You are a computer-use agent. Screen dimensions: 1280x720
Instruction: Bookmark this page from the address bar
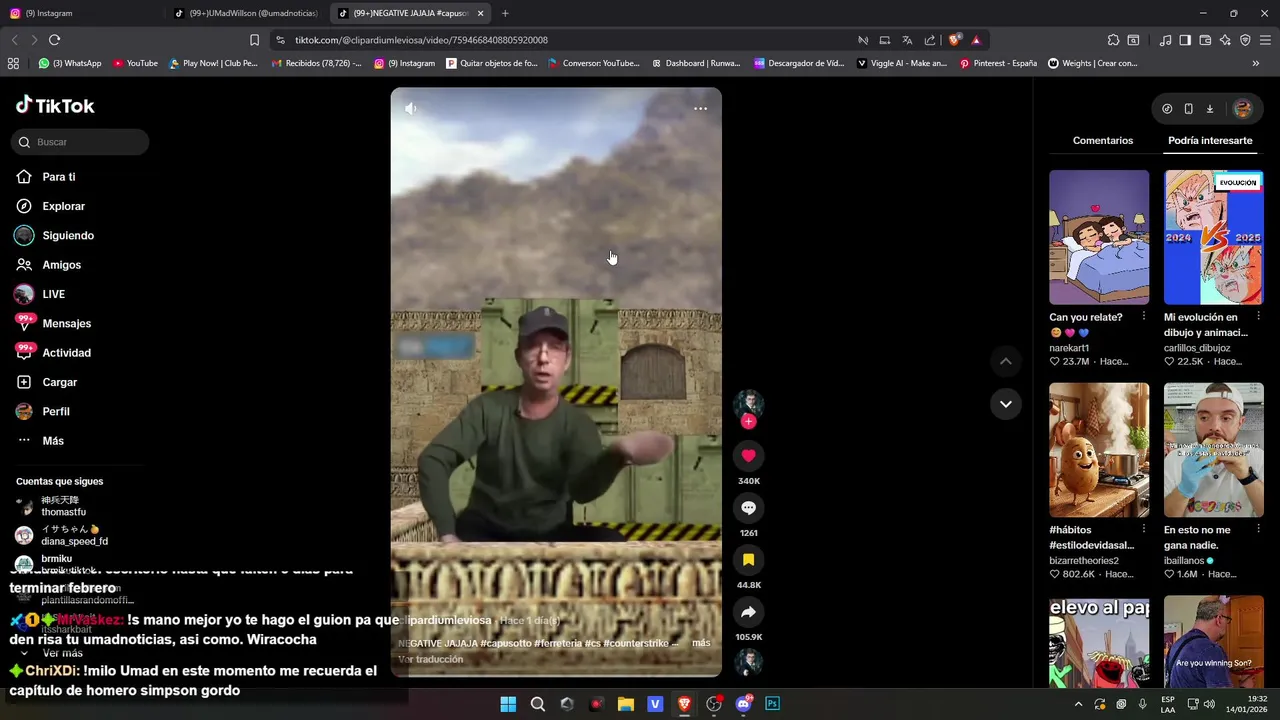tap(254, 40)
